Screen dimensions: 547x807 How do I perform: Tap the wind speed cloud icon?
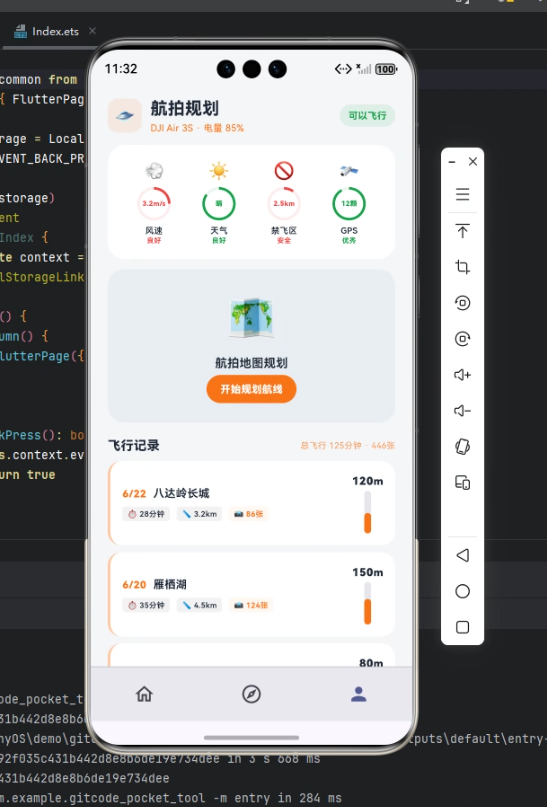coord(154,170)
